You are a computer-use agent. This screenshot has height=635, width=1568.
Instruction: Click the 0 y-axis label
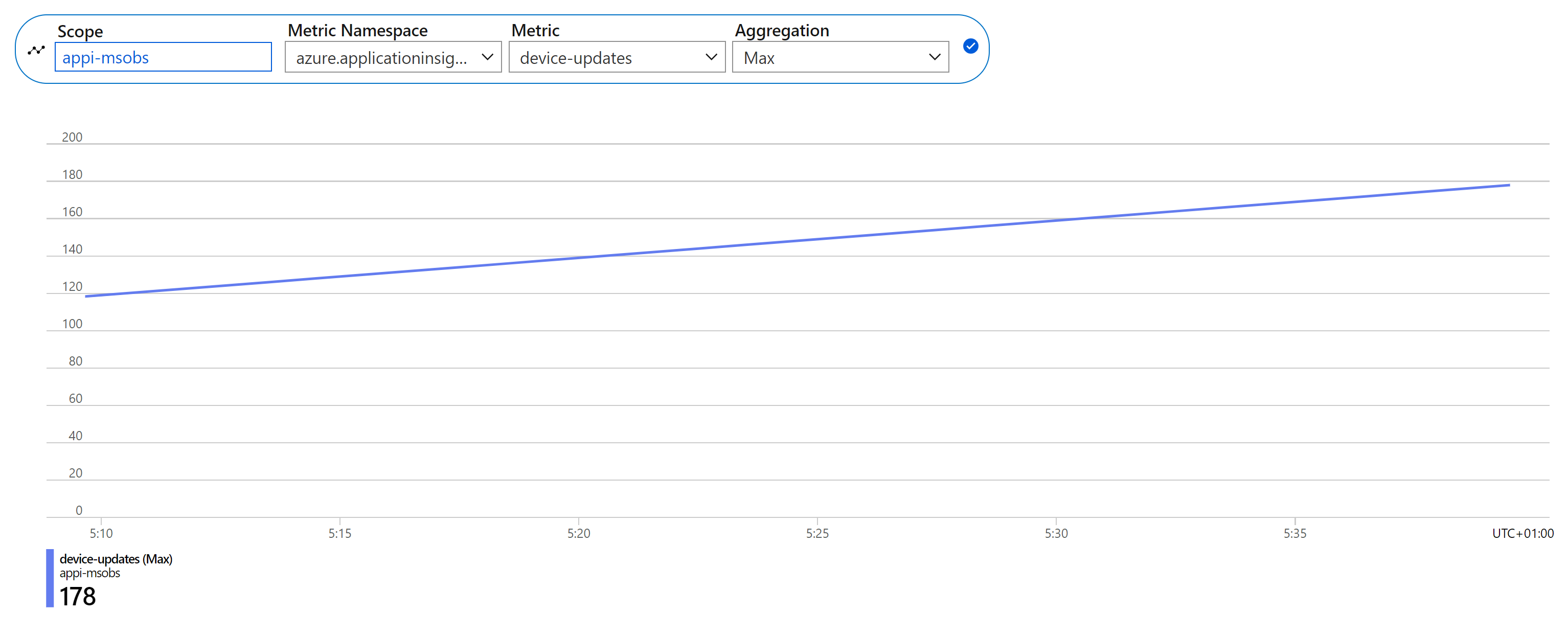[x=79, y=511]
